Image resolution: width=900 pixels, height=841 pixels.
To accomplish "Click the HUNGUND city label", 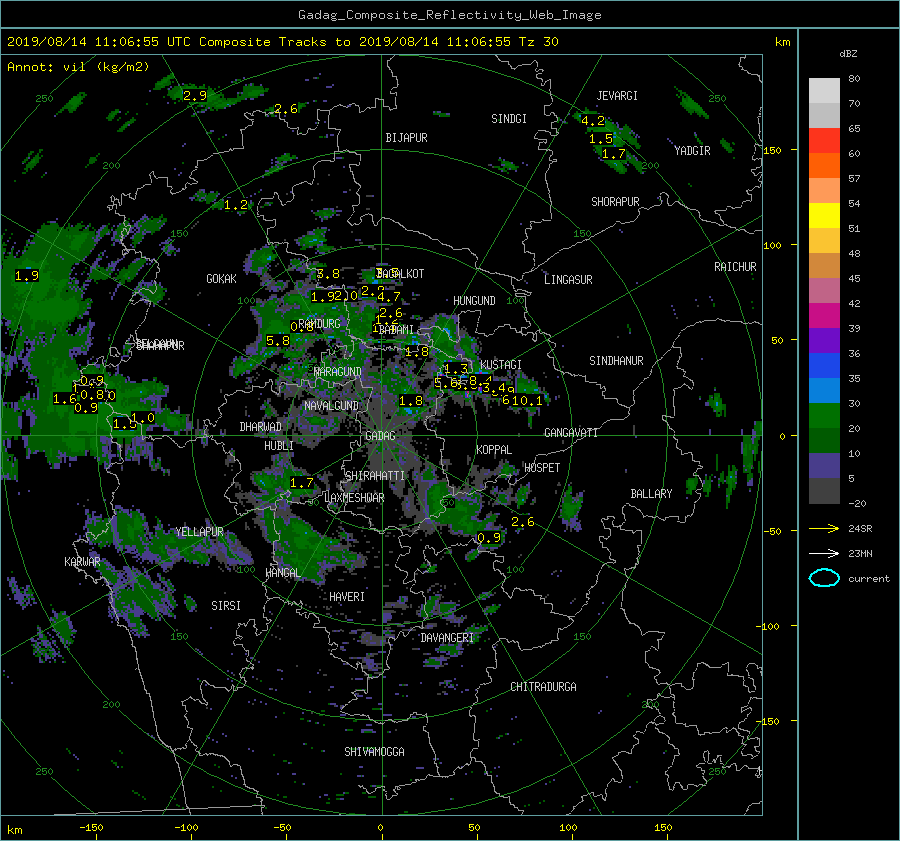I will point(474,301).
